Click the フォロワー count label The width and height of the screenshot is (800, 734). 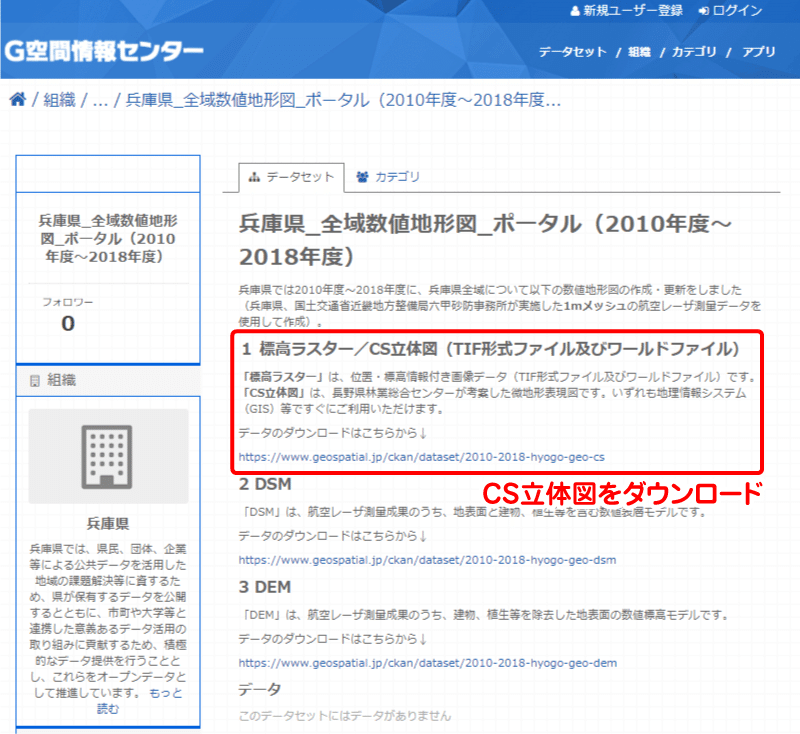pos(67,302)
